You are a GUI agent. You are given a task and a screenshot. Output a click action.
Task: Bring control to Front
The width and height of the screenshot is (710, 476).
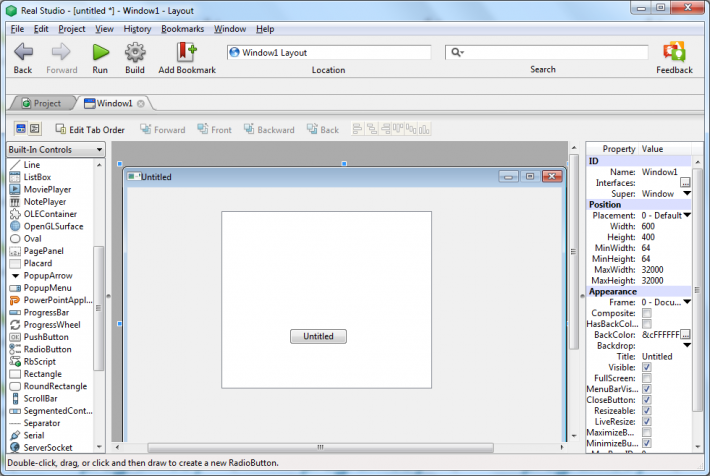click(214, 130)
